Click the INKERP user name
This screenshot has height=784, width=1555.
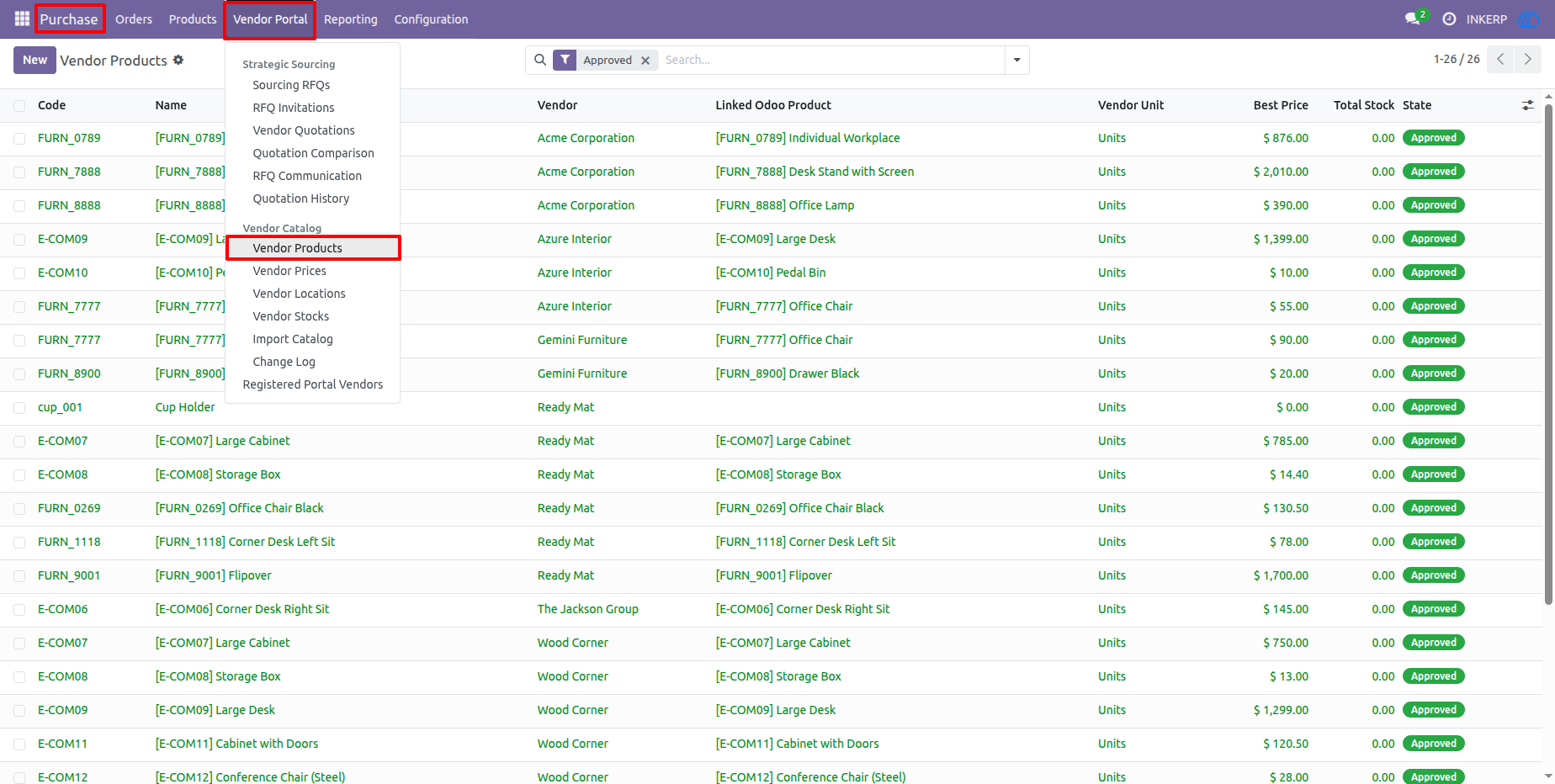pos(1487,19)
